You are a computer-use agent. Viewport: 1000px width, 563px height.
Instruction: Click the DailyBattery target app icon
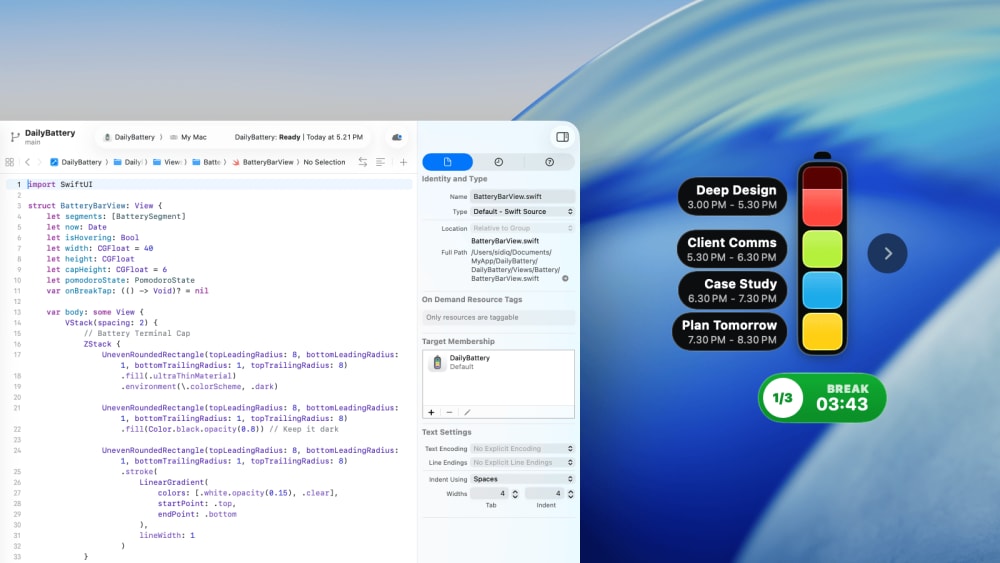tap(437, 362)
